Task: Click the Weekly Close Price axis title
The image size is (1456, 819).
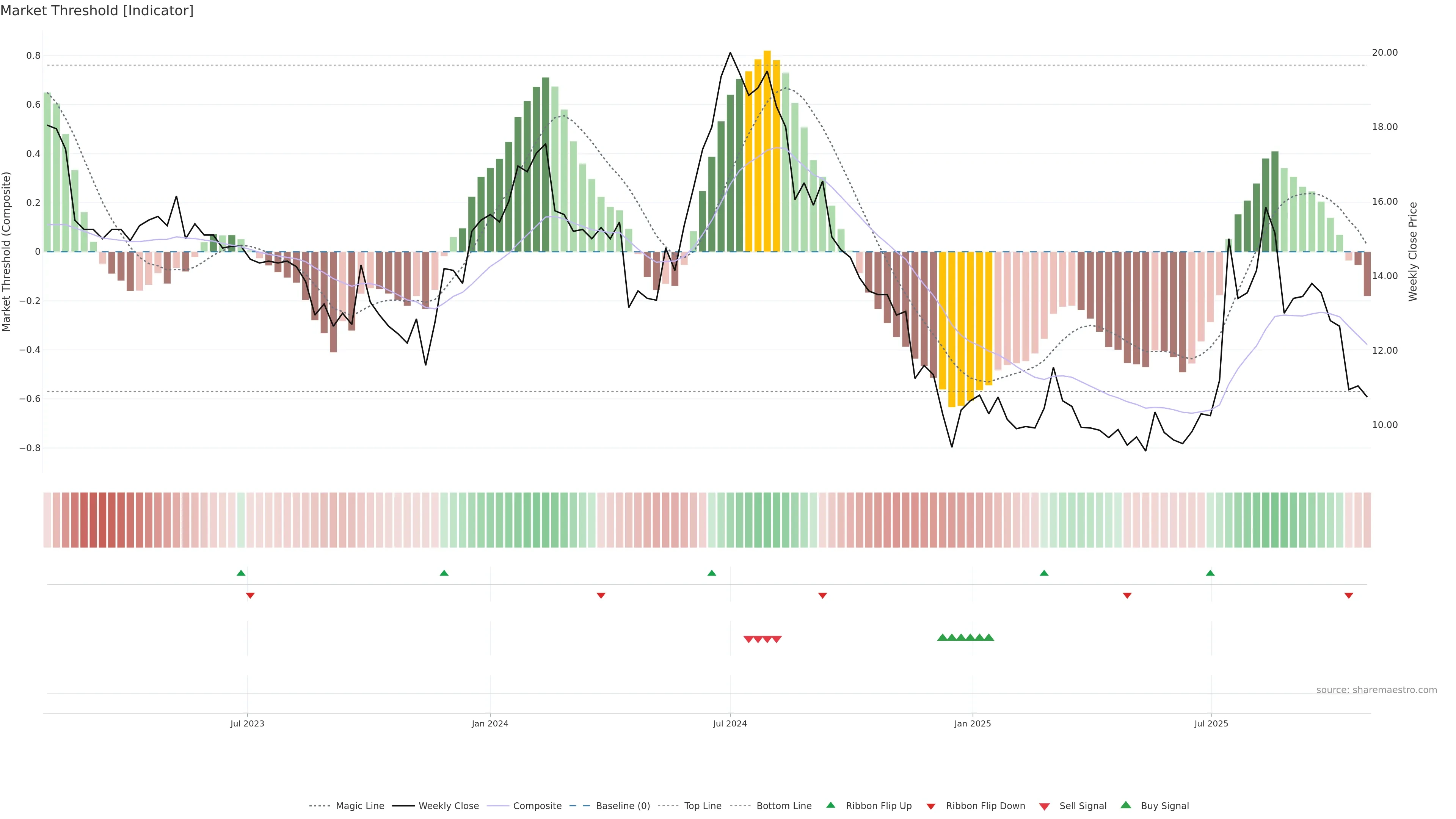Action: 1412,251
